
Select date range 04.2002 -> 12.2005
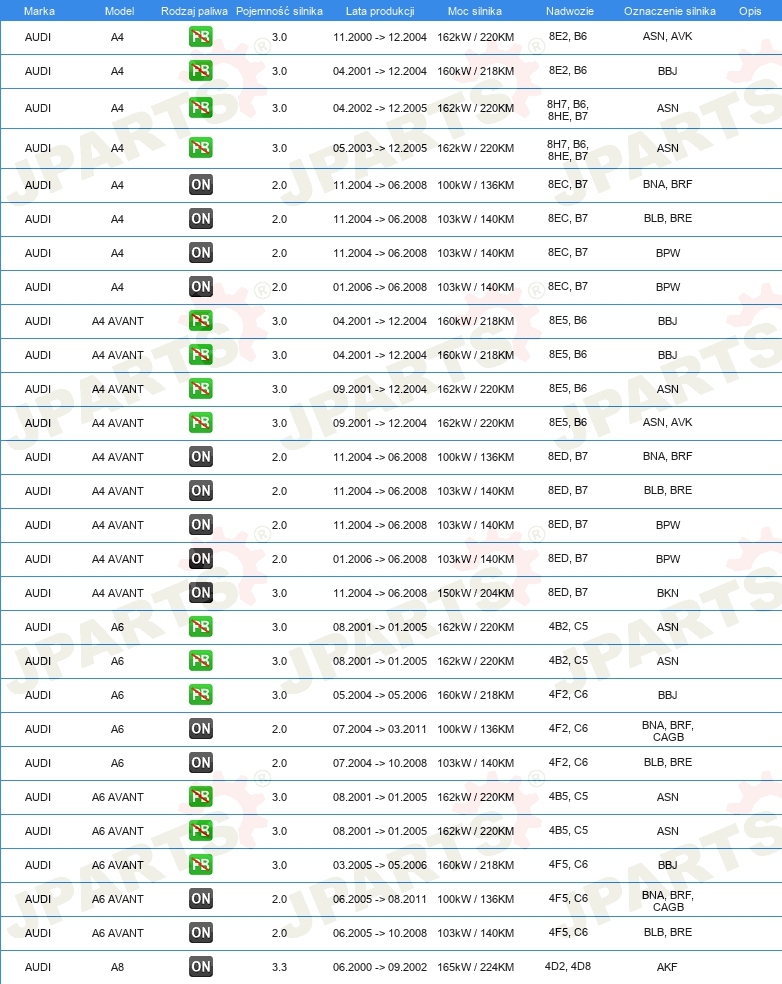click(x=380, y=108)
